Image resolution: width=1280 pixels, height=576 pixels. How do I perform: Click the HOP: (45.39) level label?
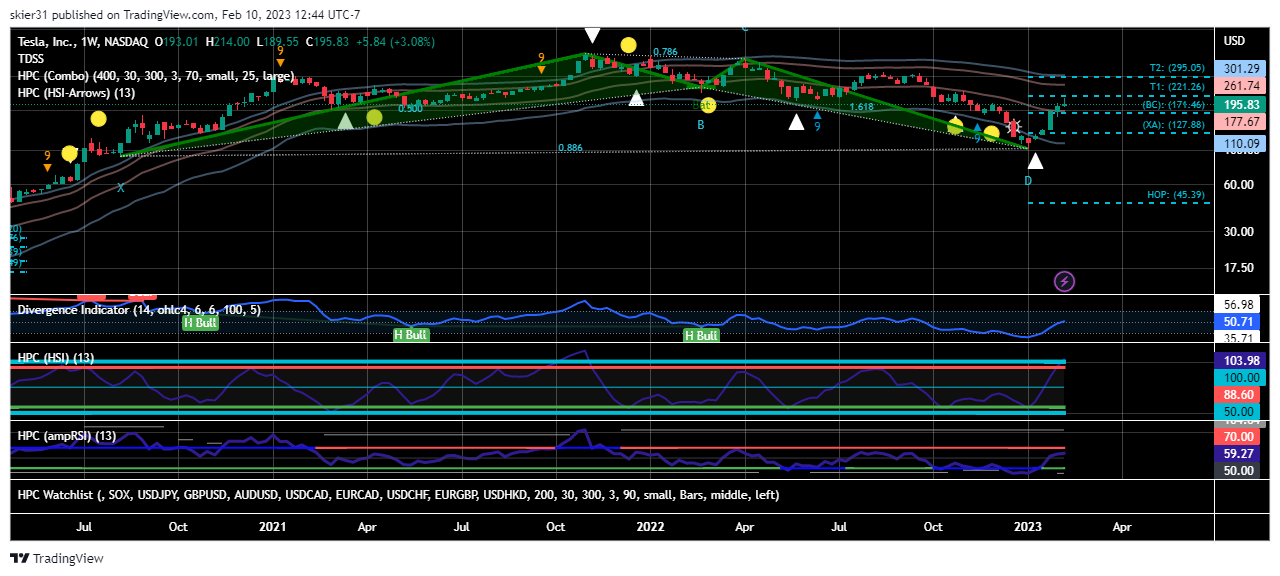coord(1176,194)
